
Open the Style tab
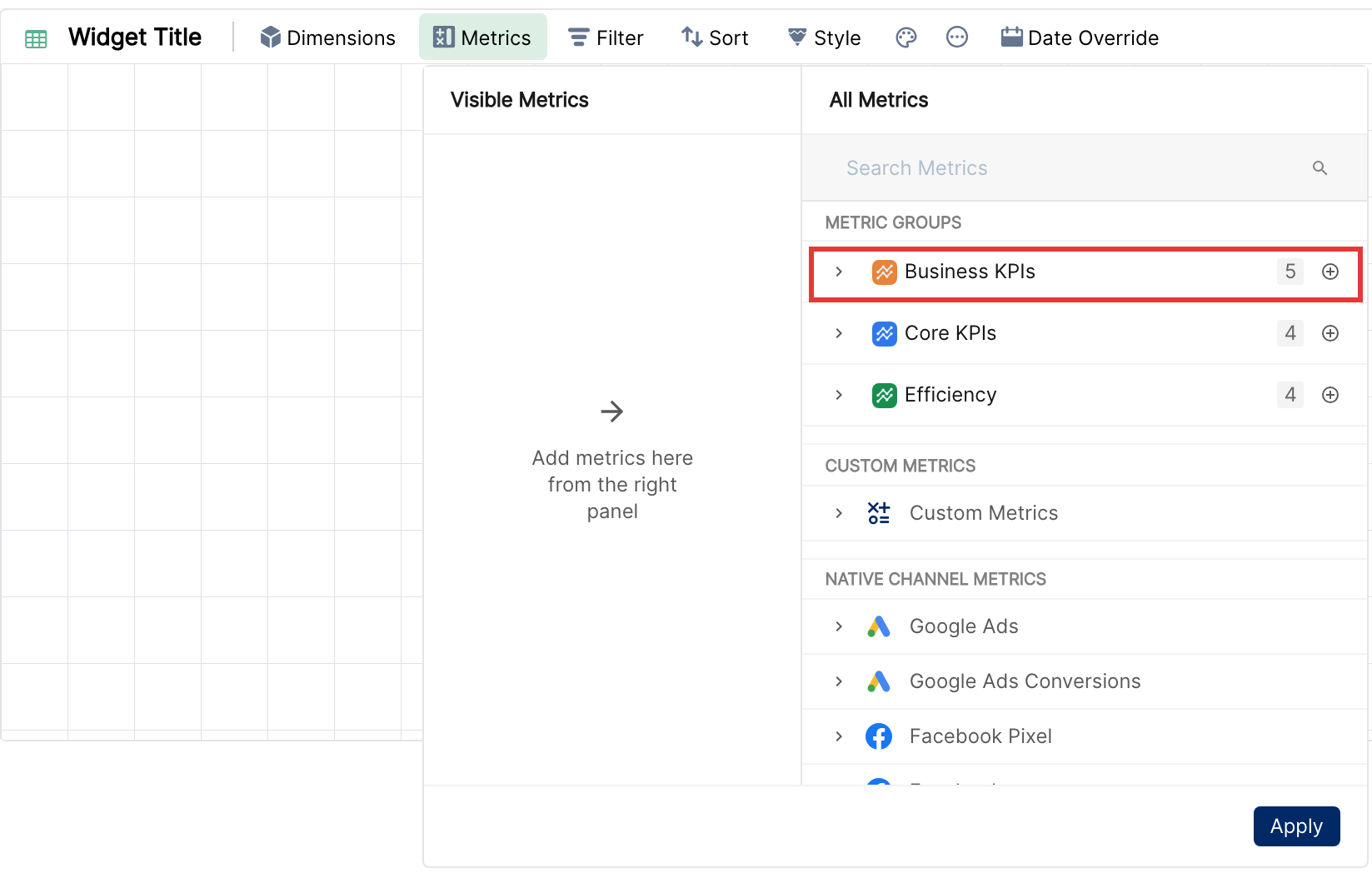[x=824, y=37]
